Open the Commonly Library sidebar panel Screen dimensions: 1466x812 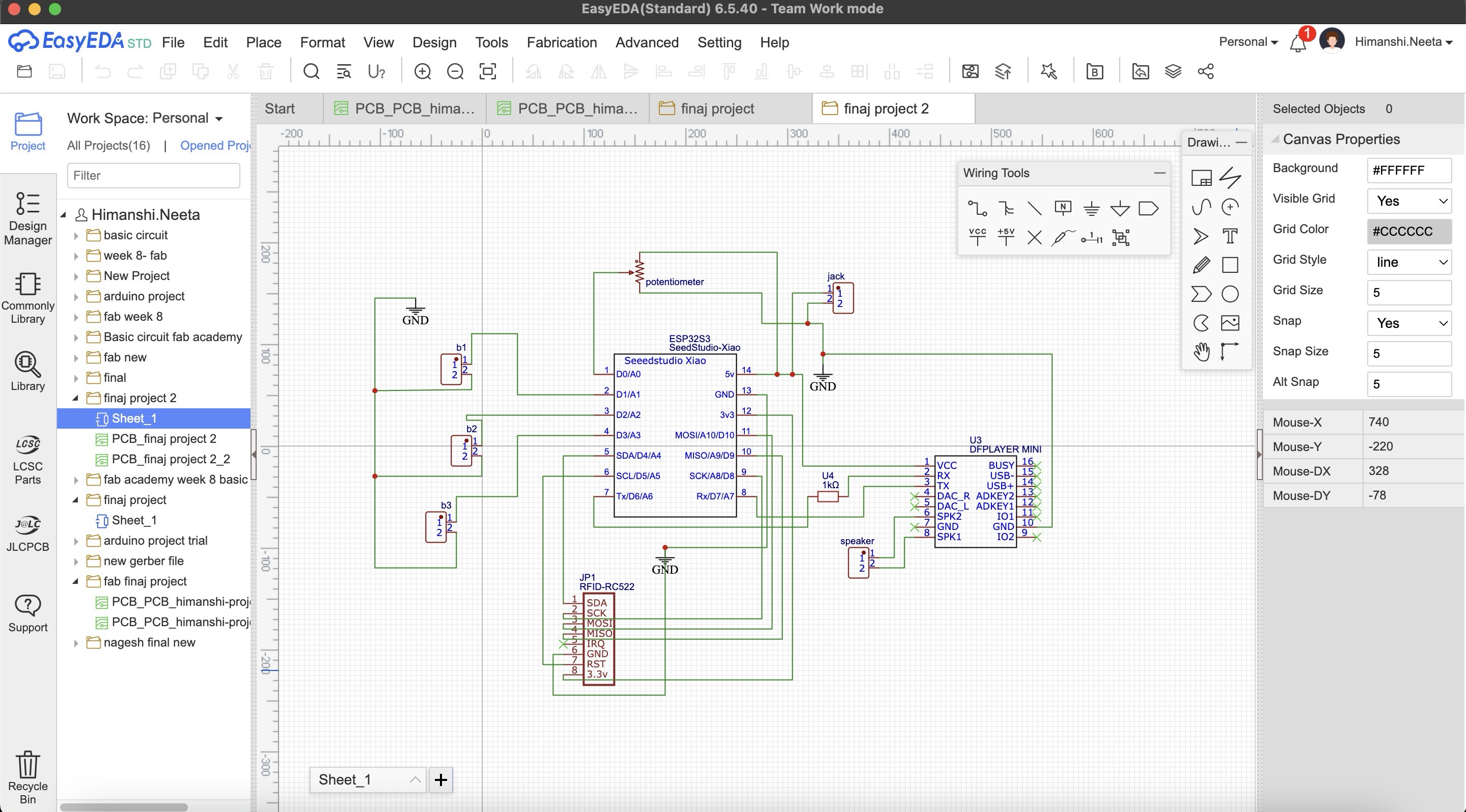[27, 296]
